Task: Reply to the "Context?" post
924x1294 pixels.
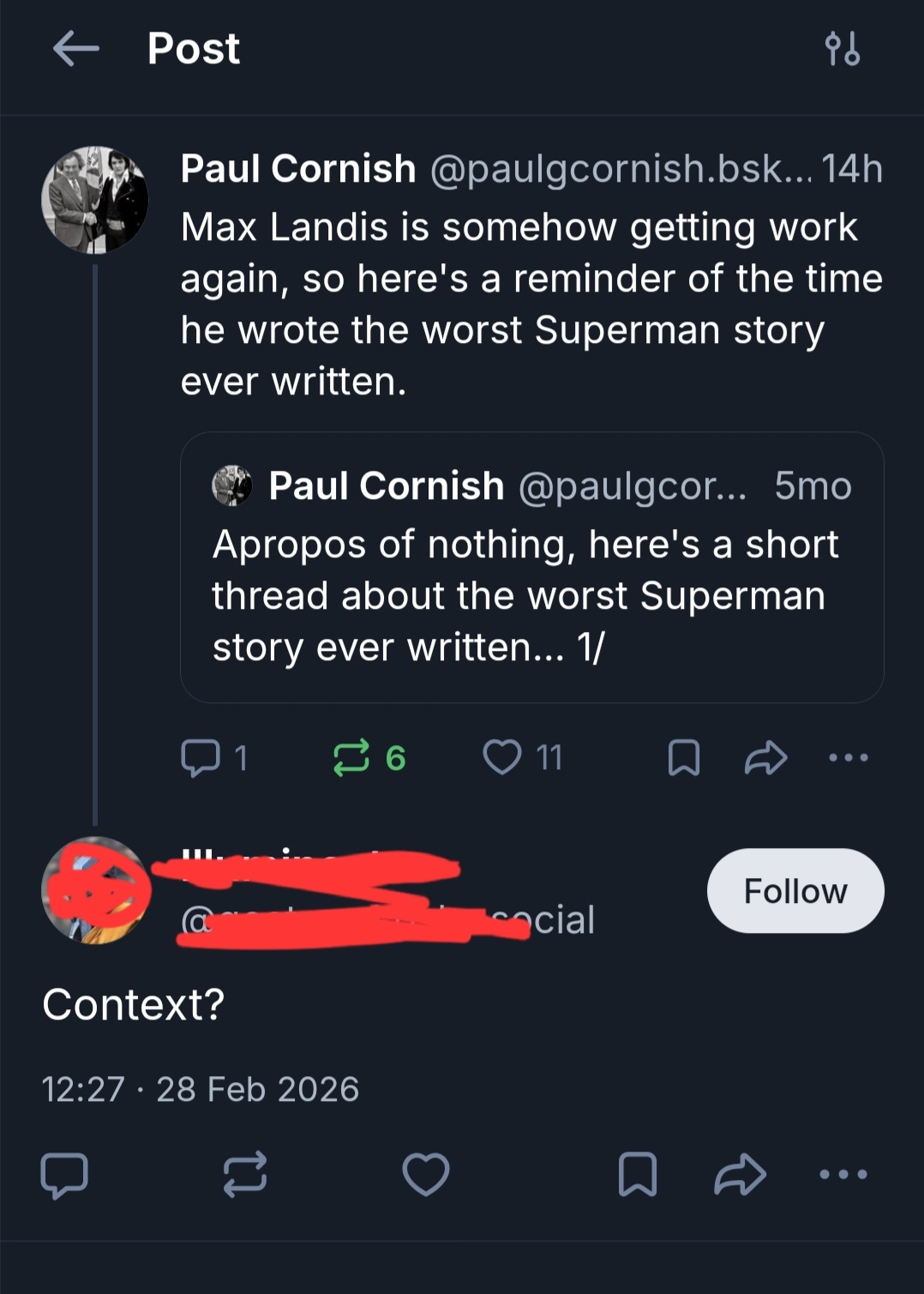Action: (x=64, y=1174)
